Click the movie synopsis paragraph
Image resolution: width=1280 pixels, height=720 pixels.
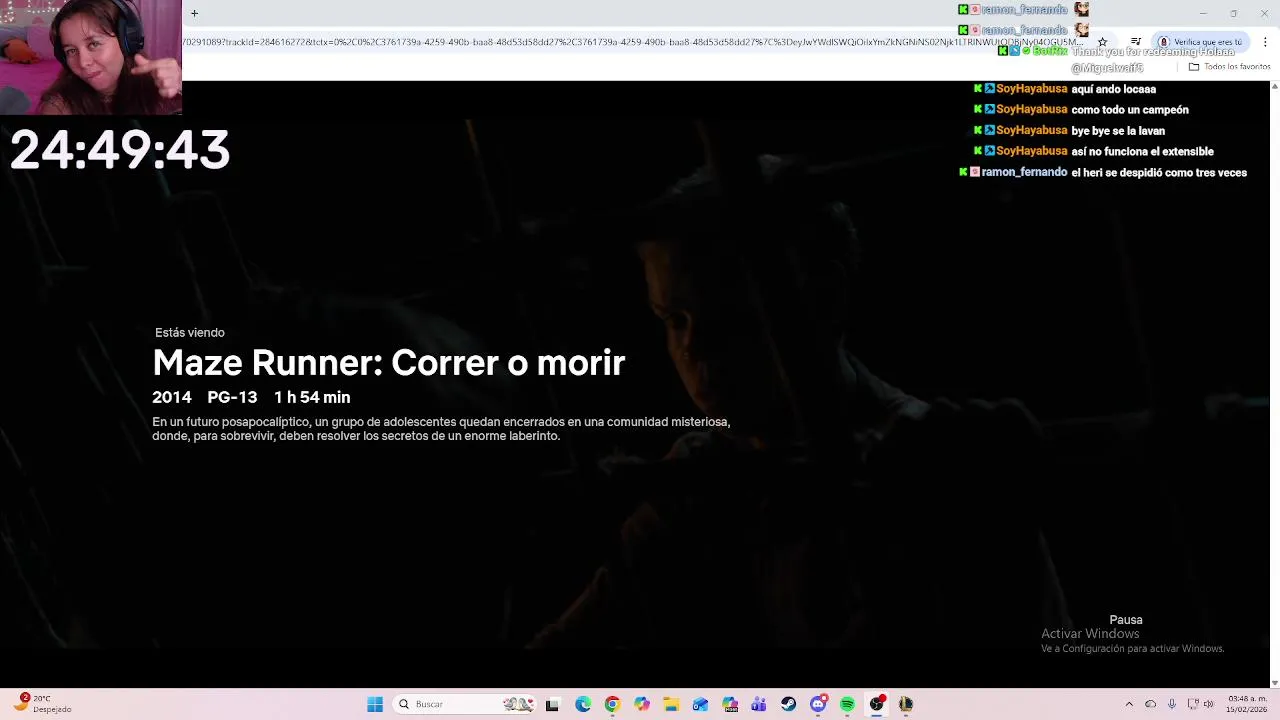[x=441, y=429]
